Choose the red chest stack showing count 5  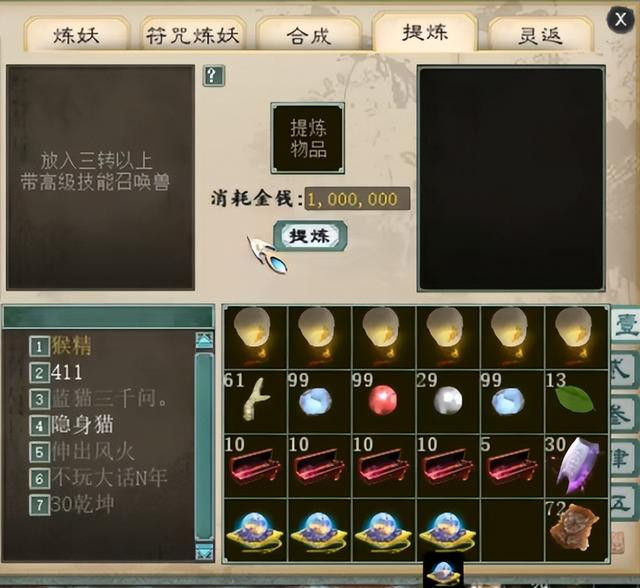point(512,466)
